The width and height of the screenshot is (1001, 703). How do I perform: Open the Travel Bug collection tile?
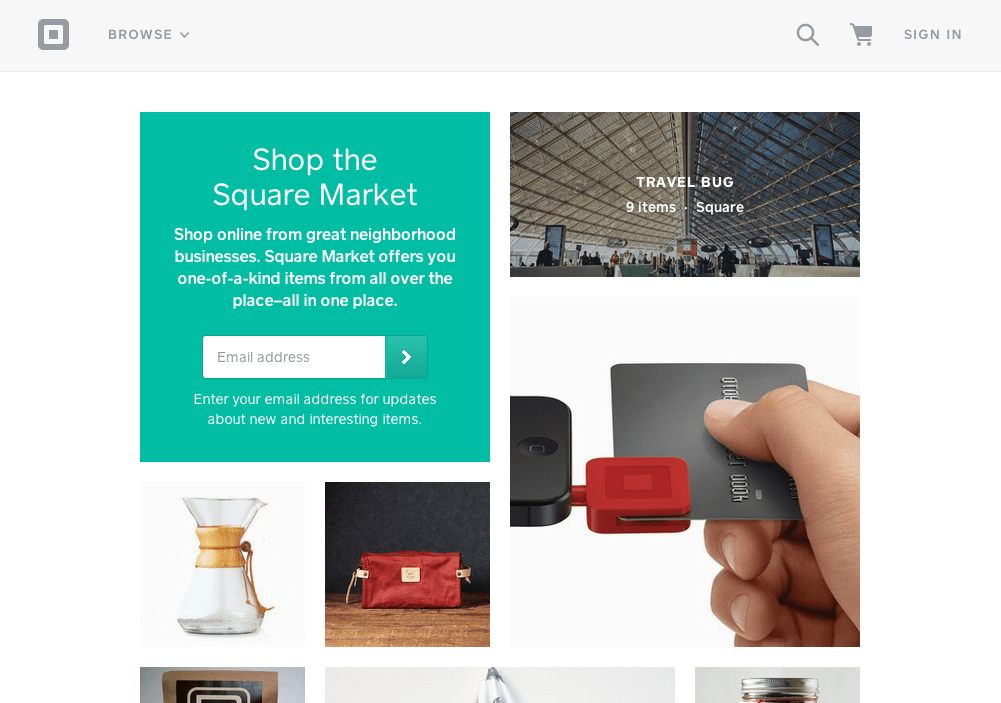684,194
